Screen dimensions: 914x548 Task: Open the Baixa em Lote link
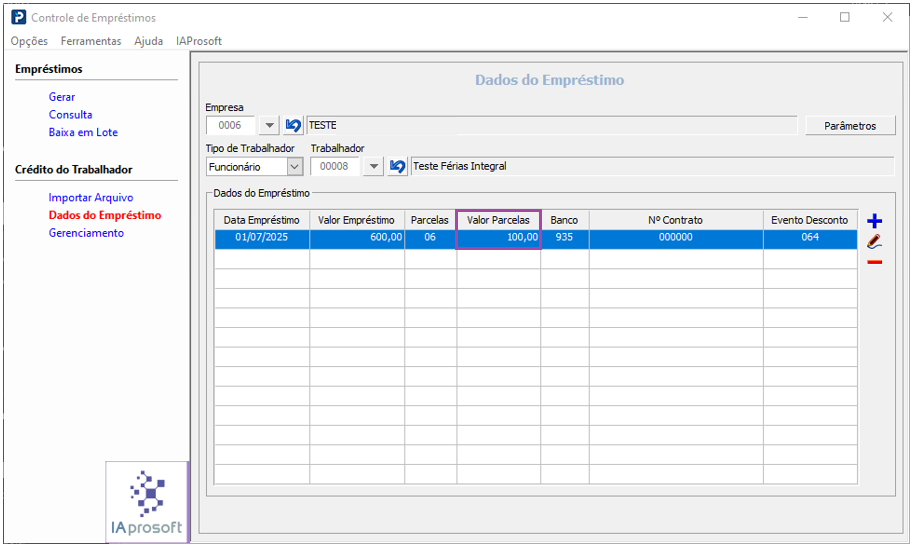pos(83,132)
